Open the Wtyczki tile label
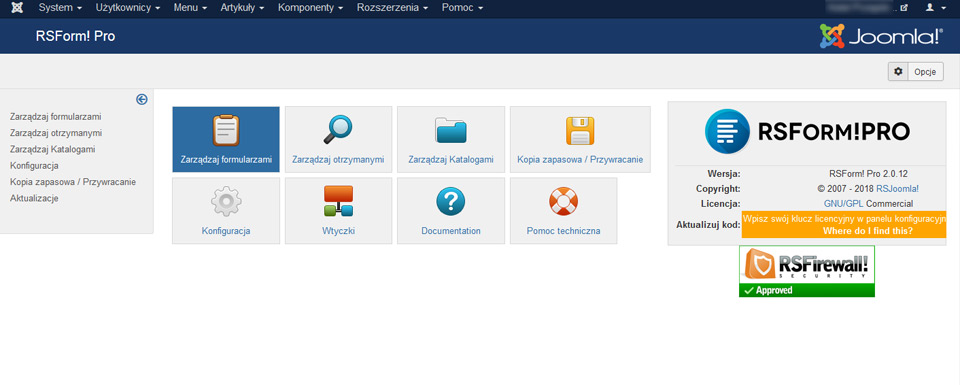 coord(339,231)
